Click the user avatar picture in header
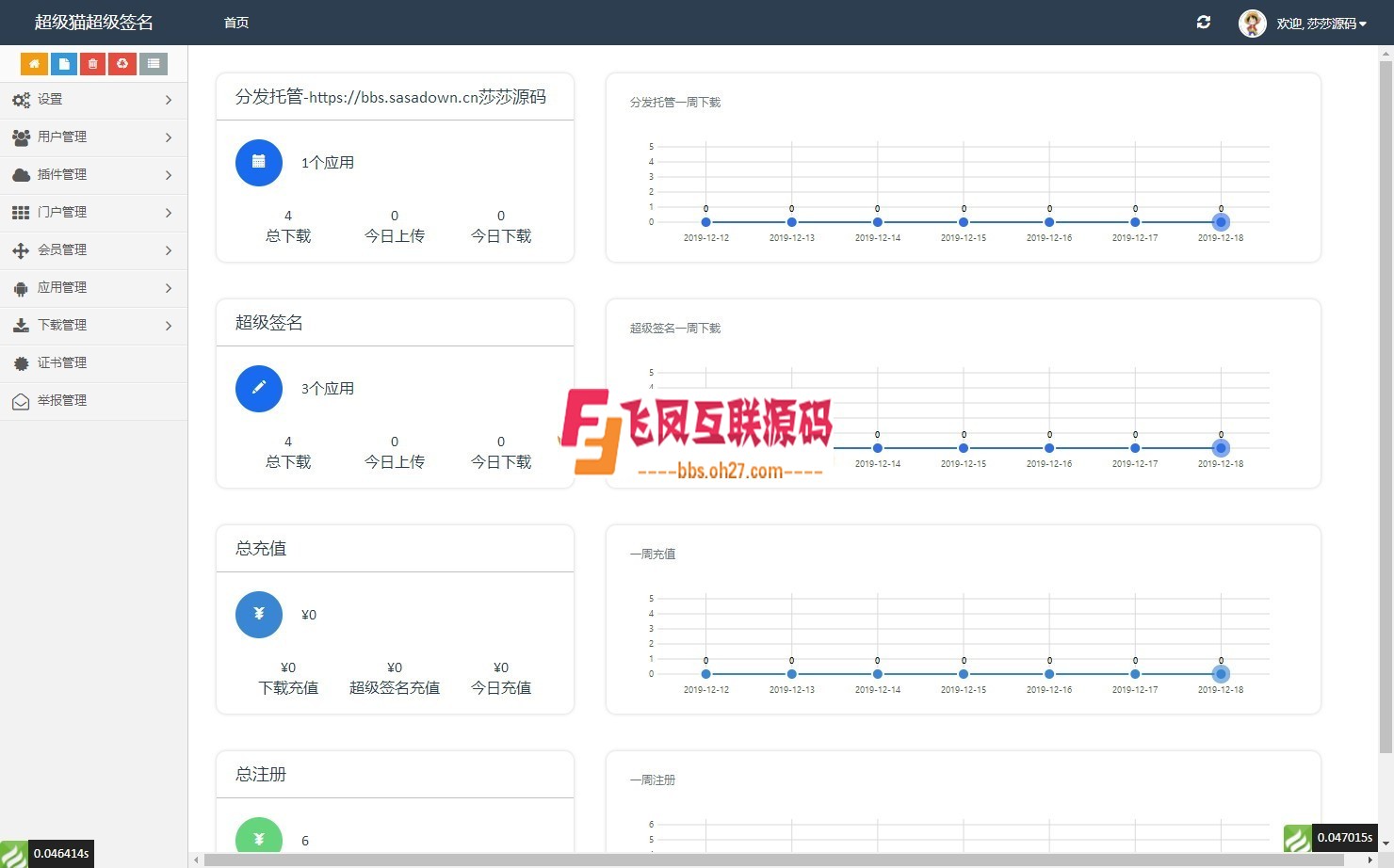This screenshot has width=1394, height=868. tap(1253, 24)
